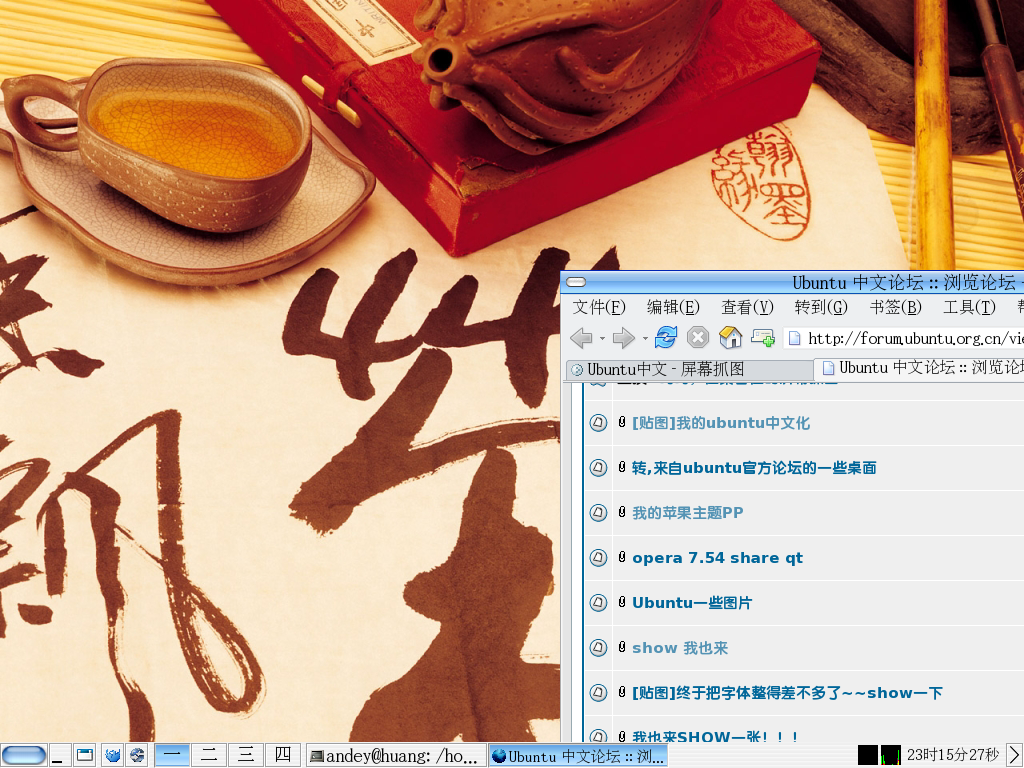The height and width of the screenshot is (768, 1024).
Task: Activate the Ubuntu 中文论坛 browser taskbar entry
Action: [578, 756]
